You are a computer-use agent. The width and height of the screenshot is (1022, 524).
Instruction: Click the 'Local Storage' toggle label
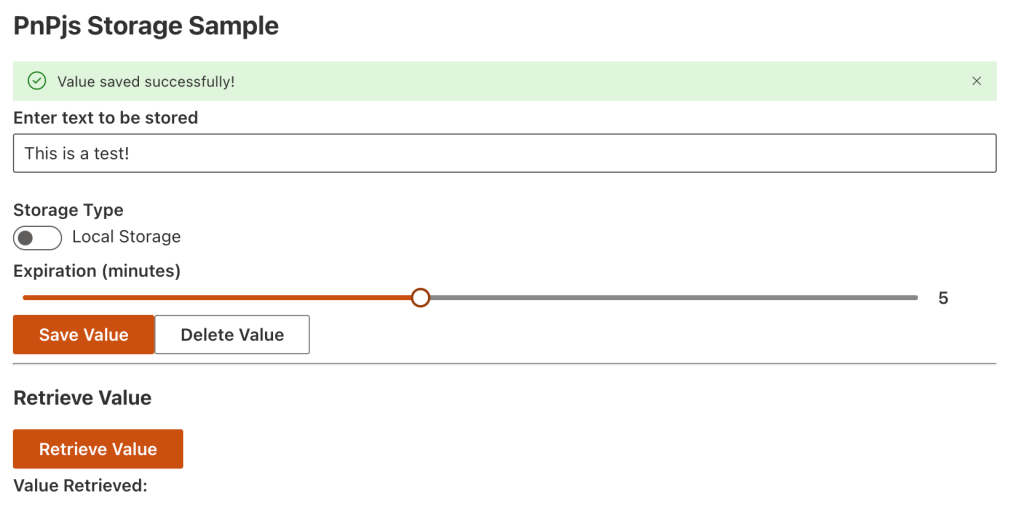[x=126, y=237]
